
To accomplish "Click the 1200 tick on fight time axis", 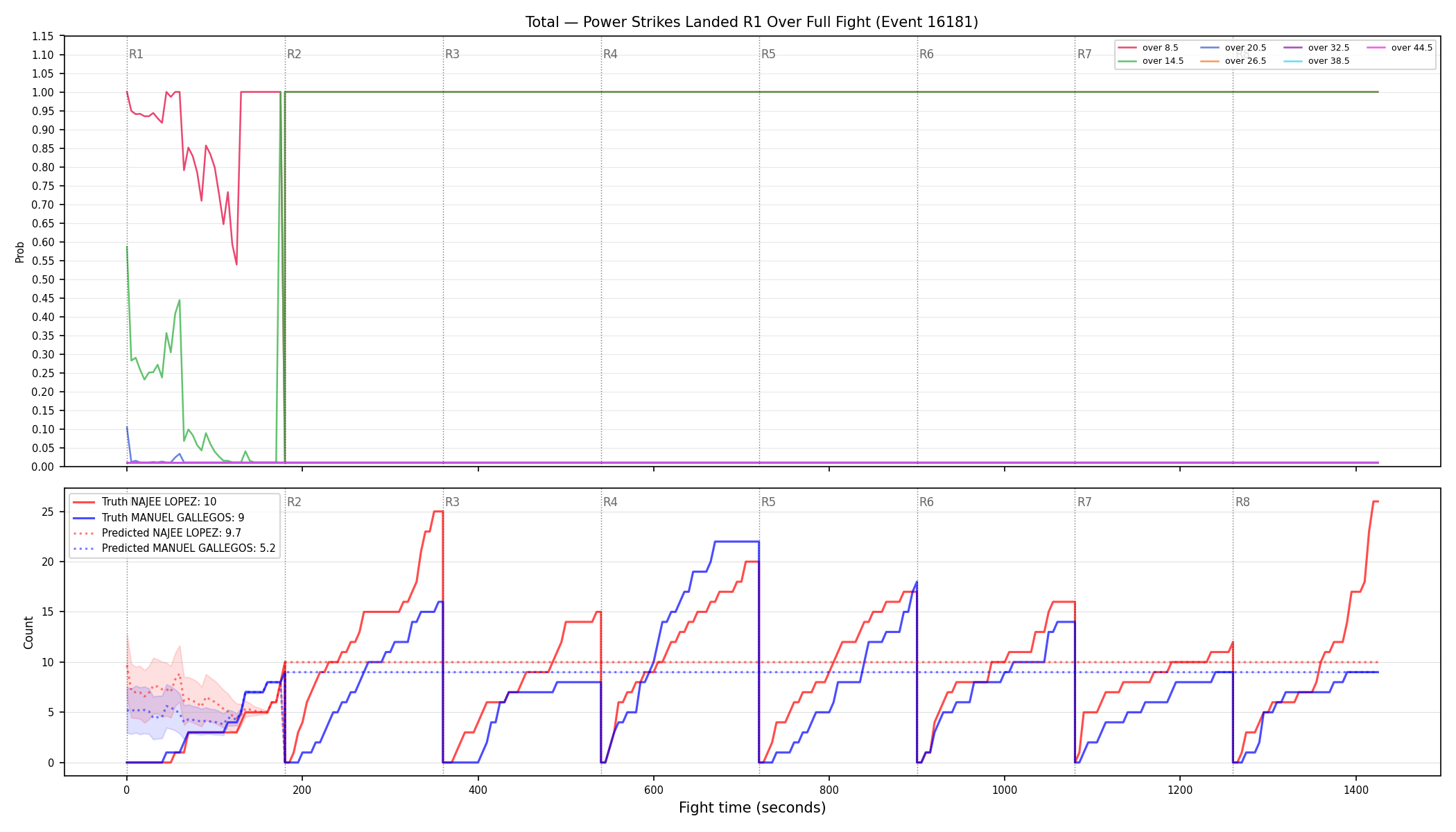I will click(1180, 789).
